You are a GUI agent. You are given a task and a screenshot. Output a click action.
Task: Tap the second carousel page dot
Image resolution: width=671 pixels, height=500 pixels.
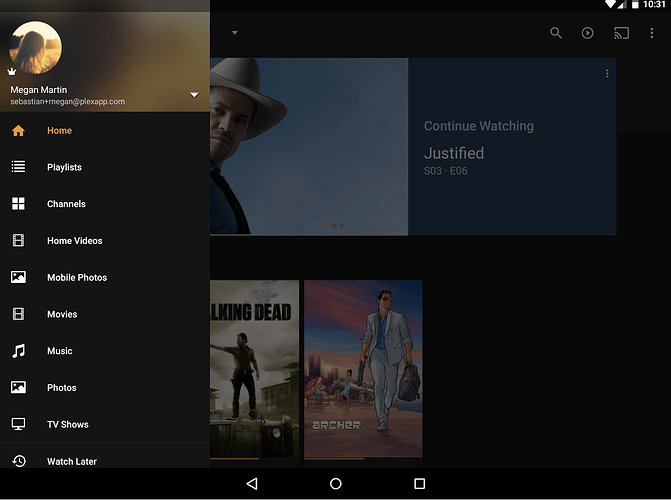334,225
